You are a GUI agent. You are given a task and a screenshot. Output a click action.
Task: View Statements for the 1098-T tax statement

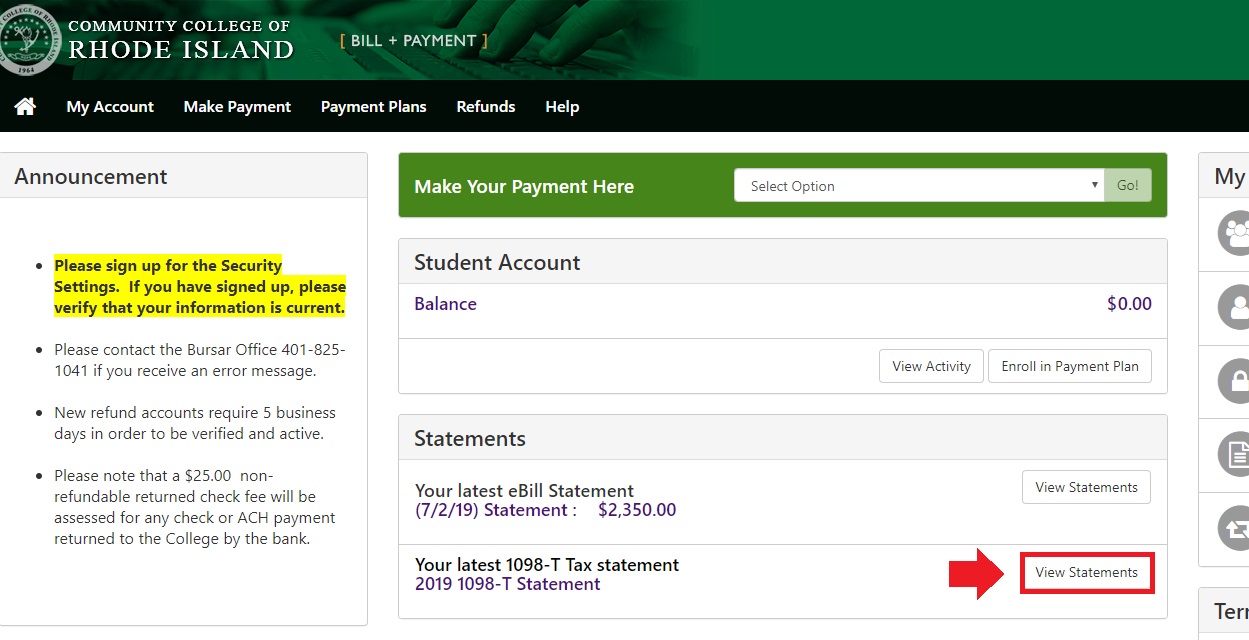[1087, 573]
